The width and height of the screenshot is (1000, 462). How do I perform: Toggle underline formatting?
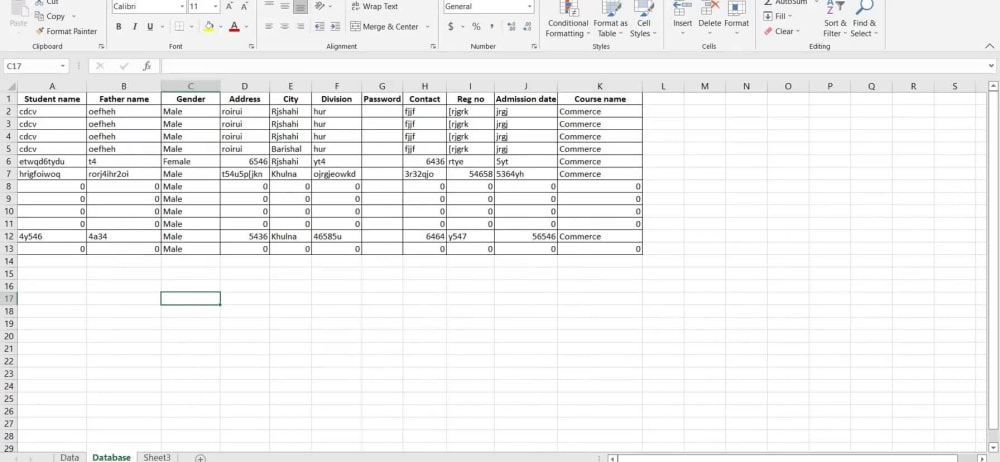(151, 27)
